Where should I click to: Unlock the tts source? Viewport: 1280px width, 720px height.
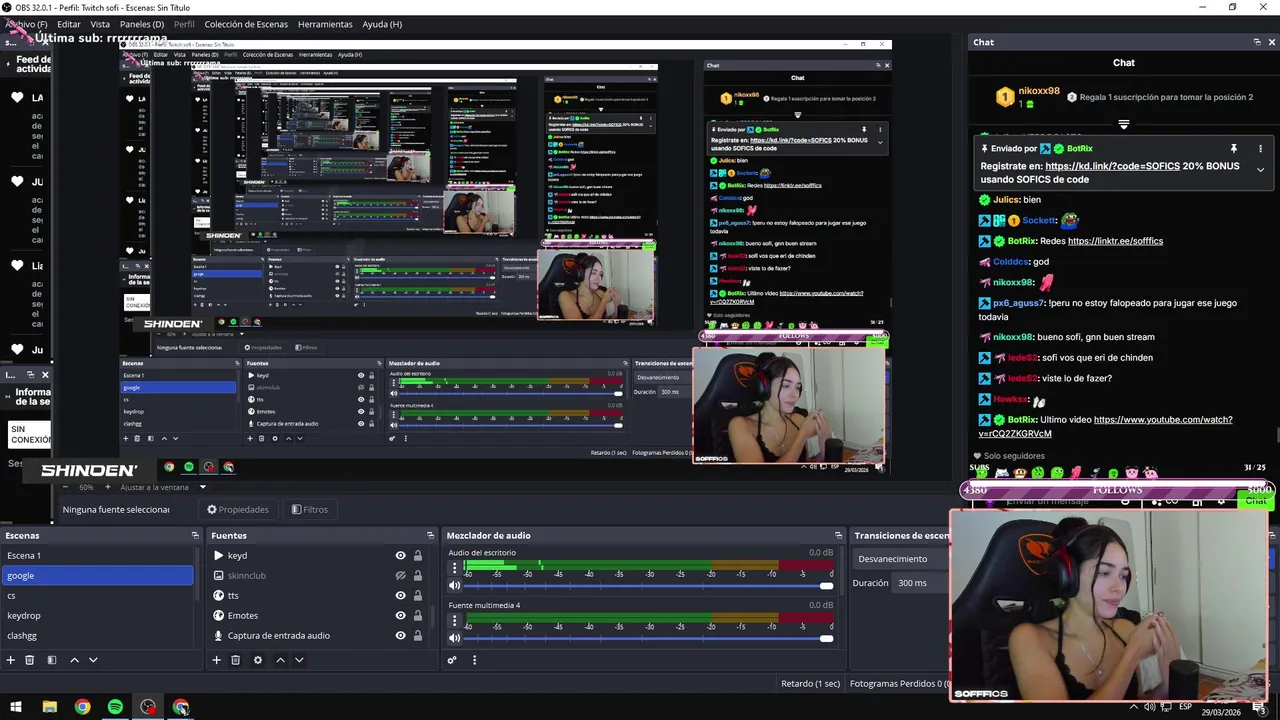[418, 596]
